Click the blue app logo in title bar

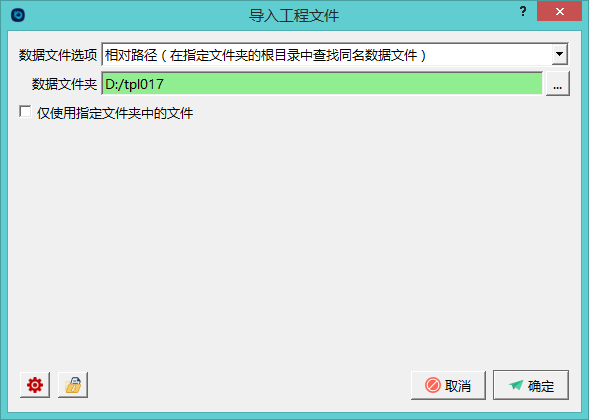coord(18,15)
